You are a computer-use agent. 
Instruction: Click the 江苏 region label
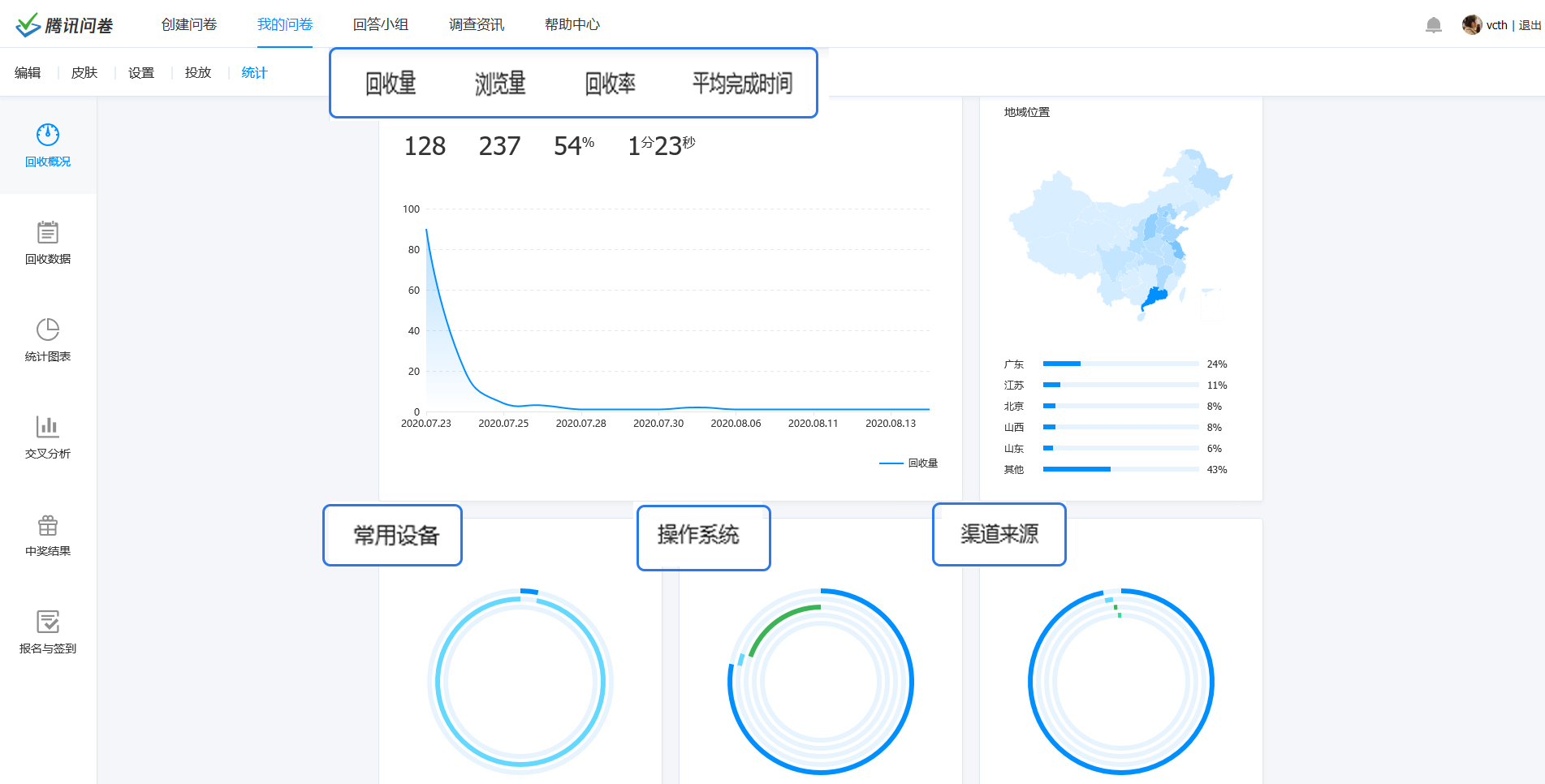pyautogui.click(x=1014, y=386)
